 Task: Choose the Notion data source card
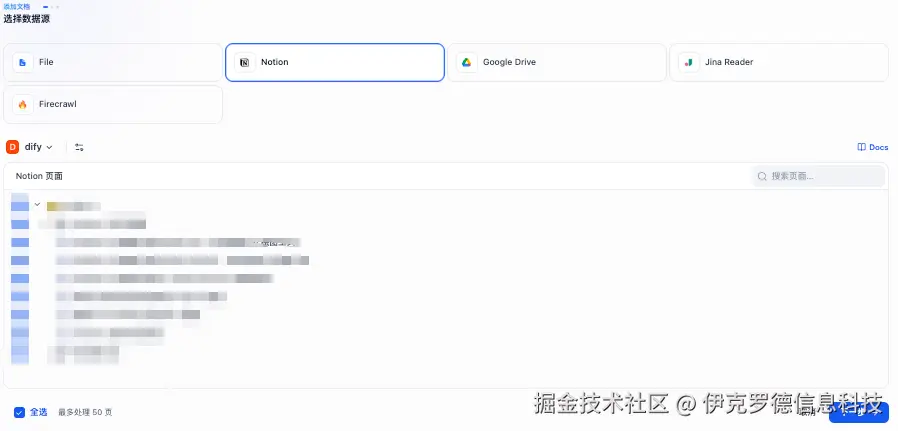pos(335,62)
